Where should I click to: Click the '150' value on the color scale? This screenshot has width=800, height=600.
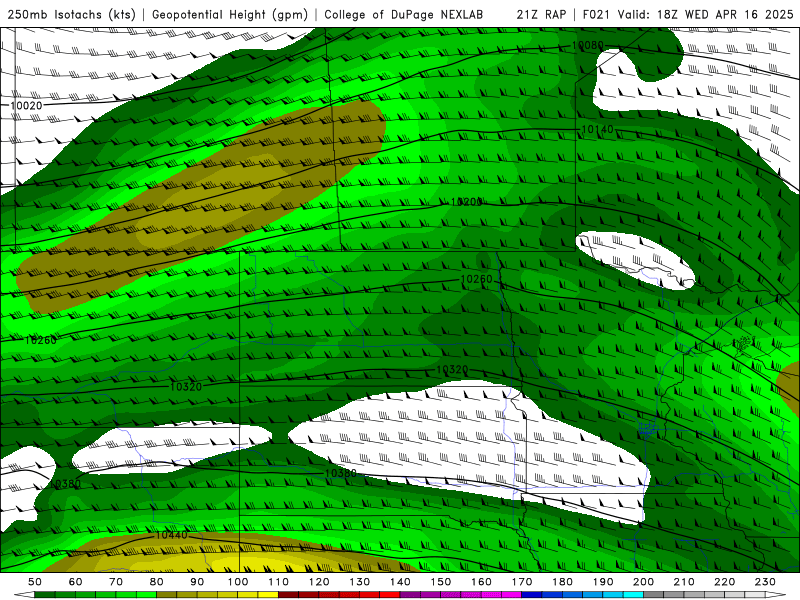441,582
